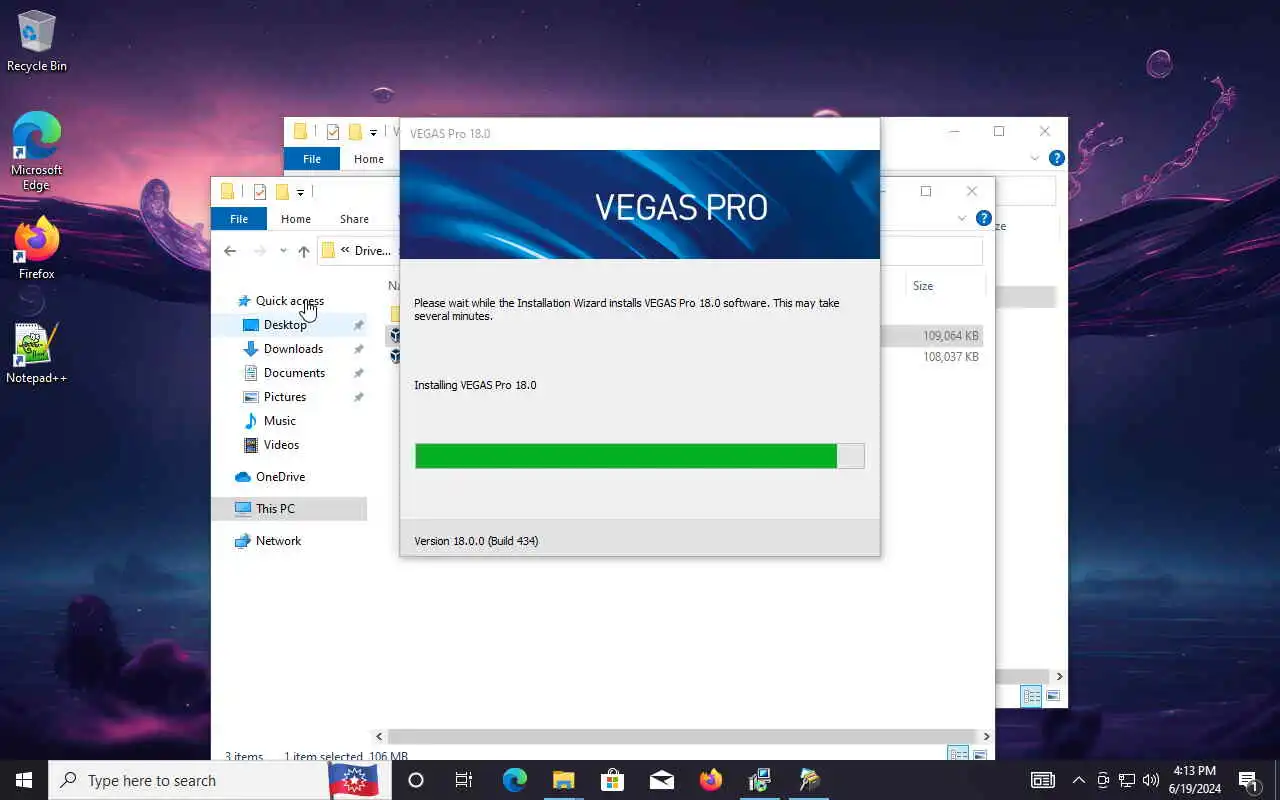Select Quick access in the navigation pane
This screenshot has height=800, width=1280.
[x=290, y=301]
